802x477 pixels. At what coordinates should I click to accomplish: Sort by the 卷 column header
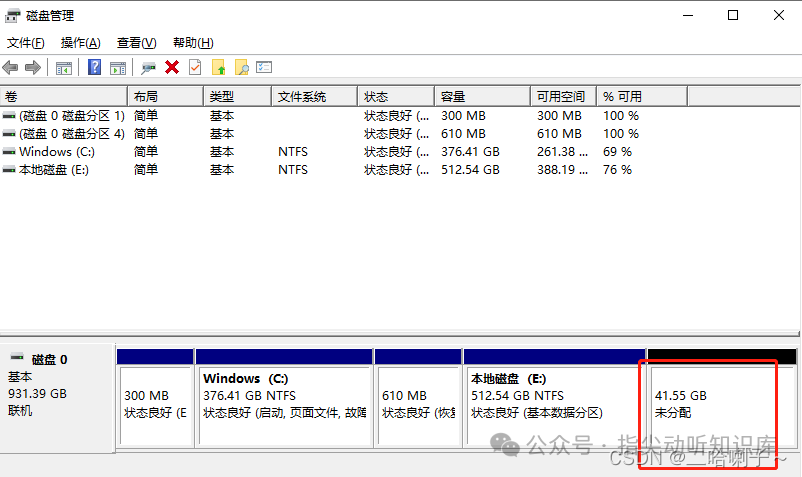coord(63,97)
